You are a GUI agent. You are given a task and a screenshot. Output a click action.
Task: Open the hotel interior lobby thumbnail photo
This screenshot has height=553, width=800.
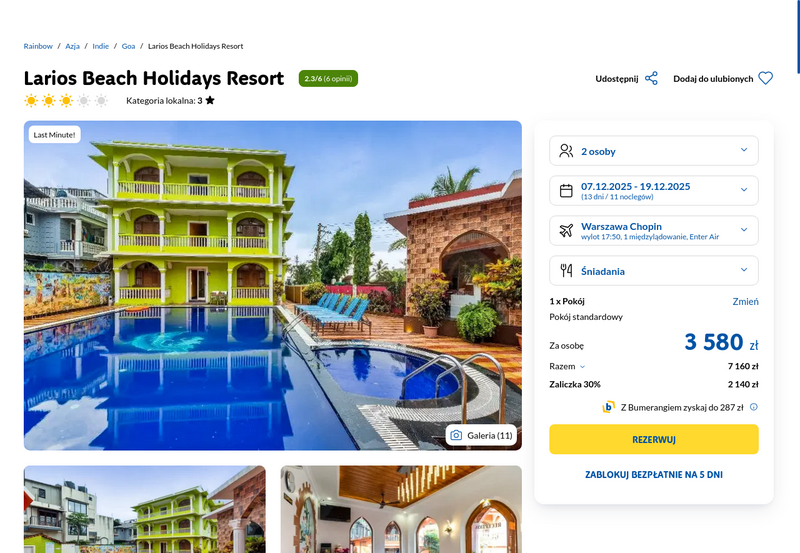tap(401, 509)
